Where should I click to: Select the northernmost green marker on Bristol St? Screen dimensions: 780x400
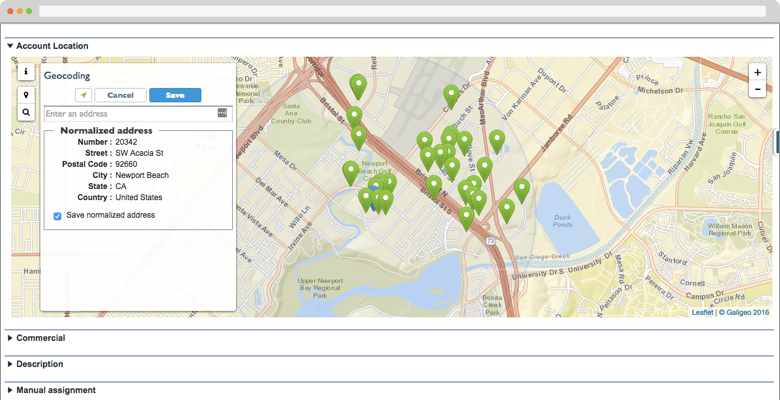[x=357, y=84]
